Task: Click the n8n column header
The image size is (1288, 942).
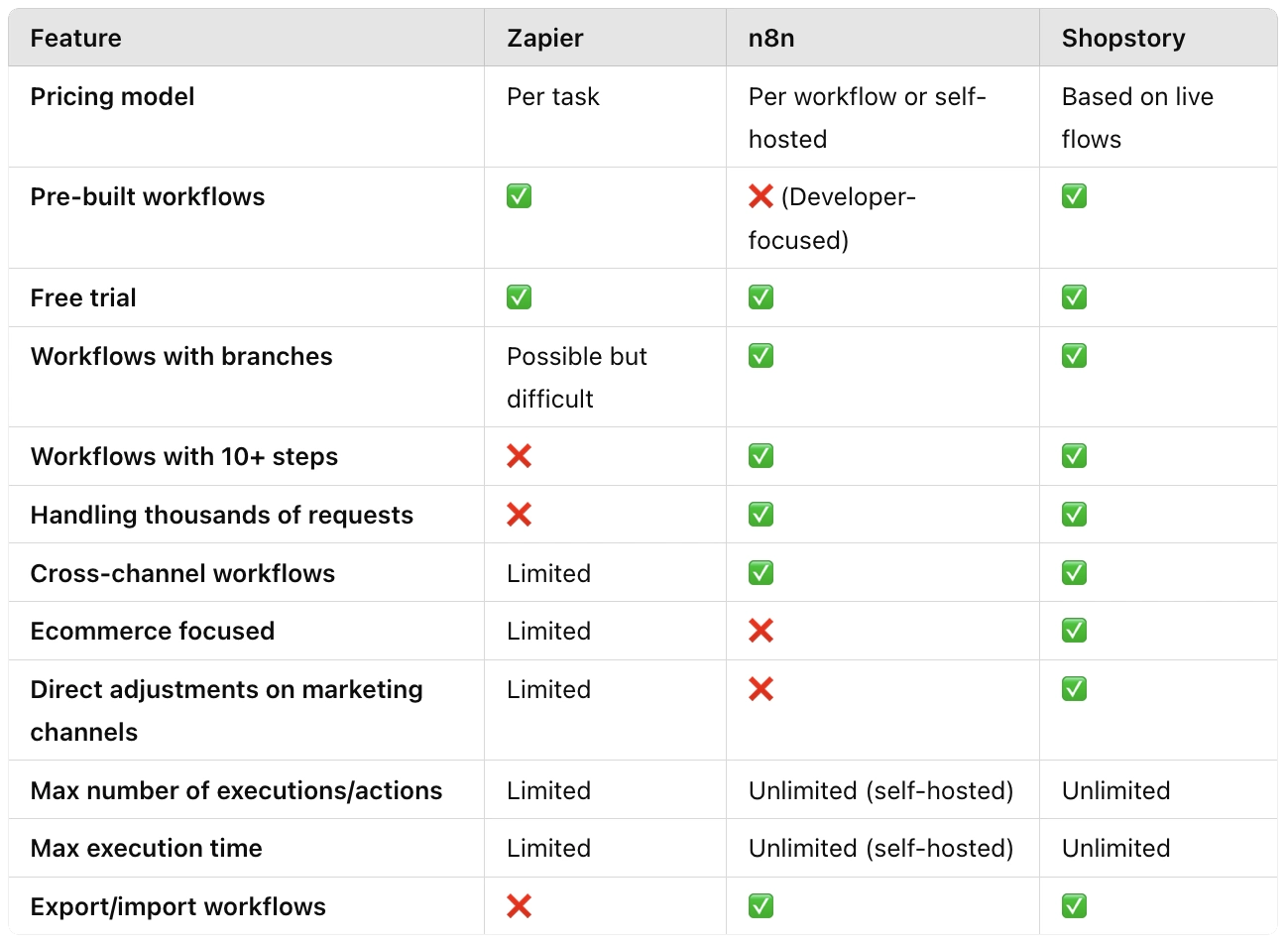Action: pyautogui.click(x=771, y=39)
